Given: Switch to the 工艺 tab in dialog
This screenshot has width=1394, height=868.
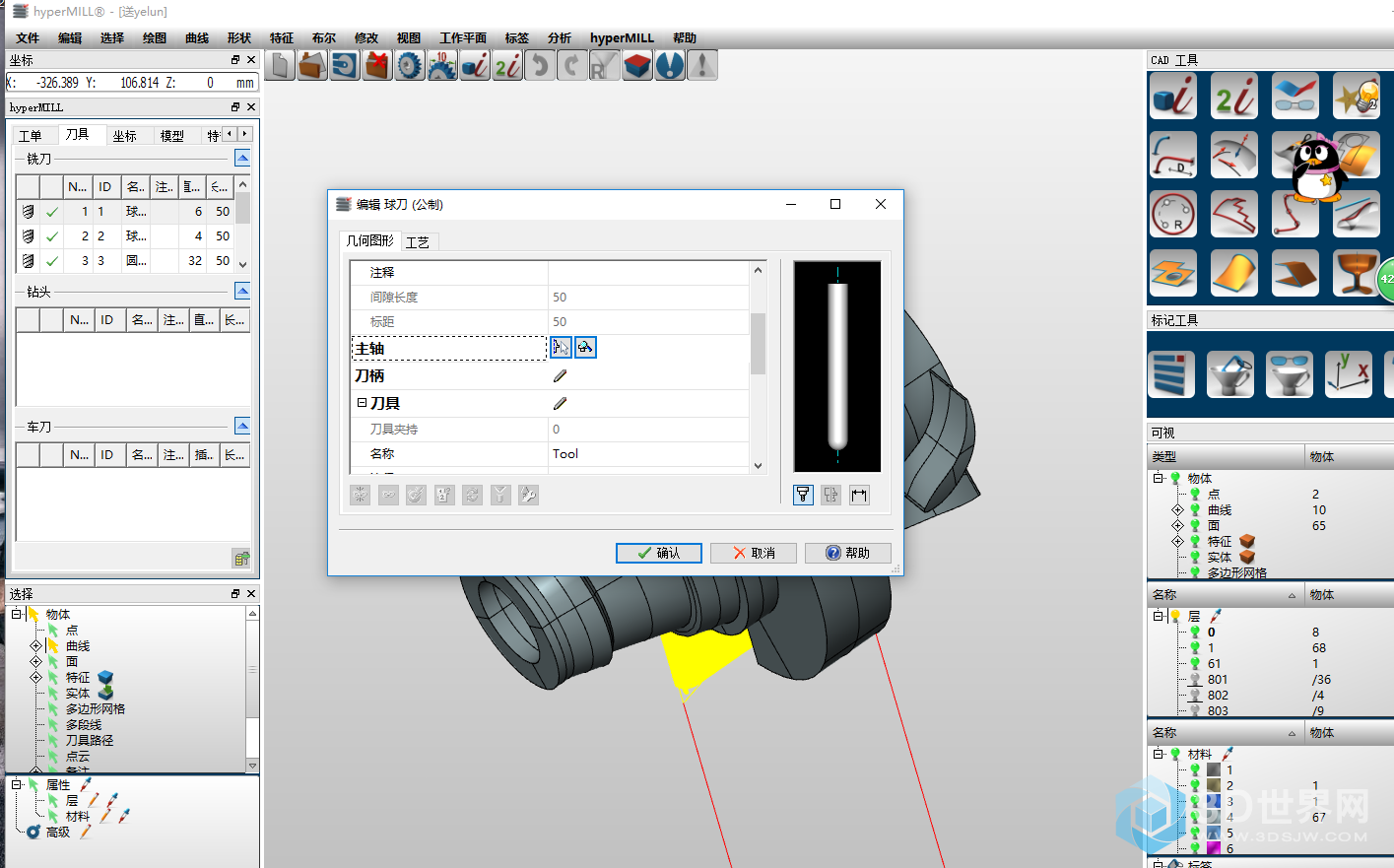Looking at the screenshot, I should [x=418, y=242].
